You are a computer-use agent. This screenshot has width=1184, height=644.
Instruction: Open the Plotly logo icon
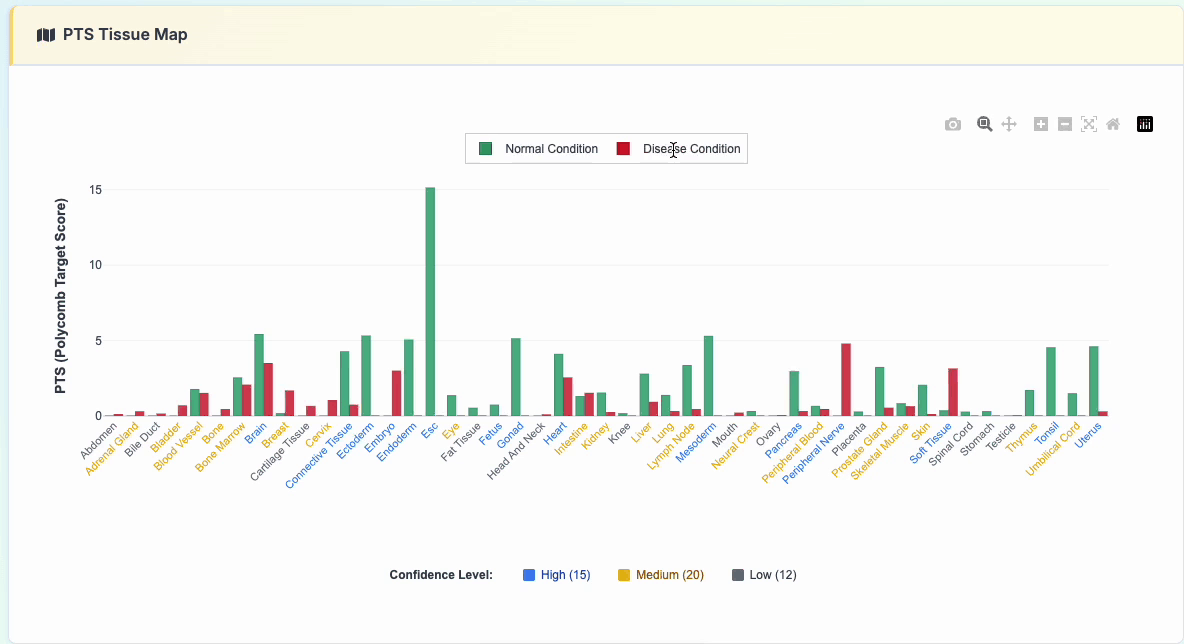click(1145, 124)
